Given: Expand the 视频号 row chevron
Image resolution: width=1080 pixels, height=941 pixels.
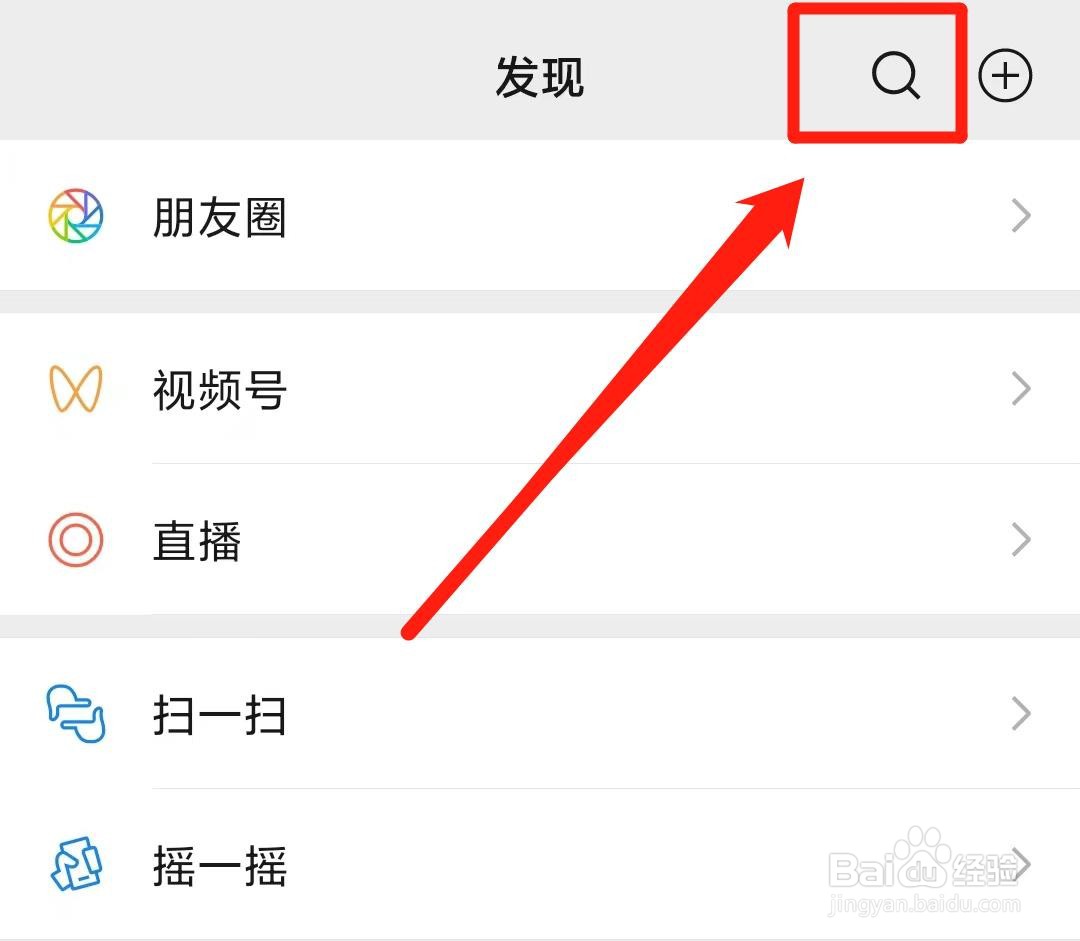Looking at the screenshot, I should click(x=1021, y=389).
